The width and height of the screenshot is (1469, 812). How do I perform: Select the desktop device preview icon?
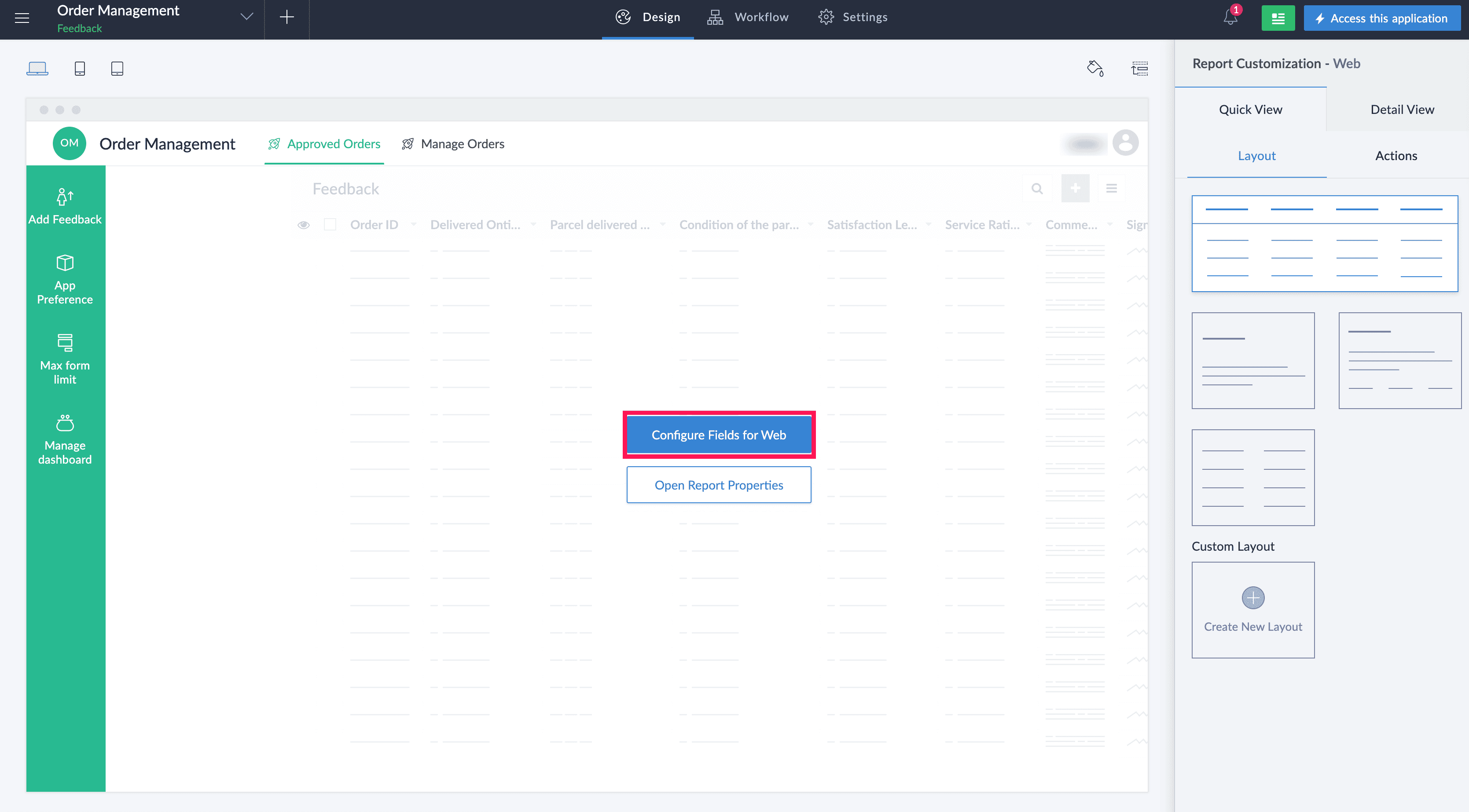[x=37, y=69]
